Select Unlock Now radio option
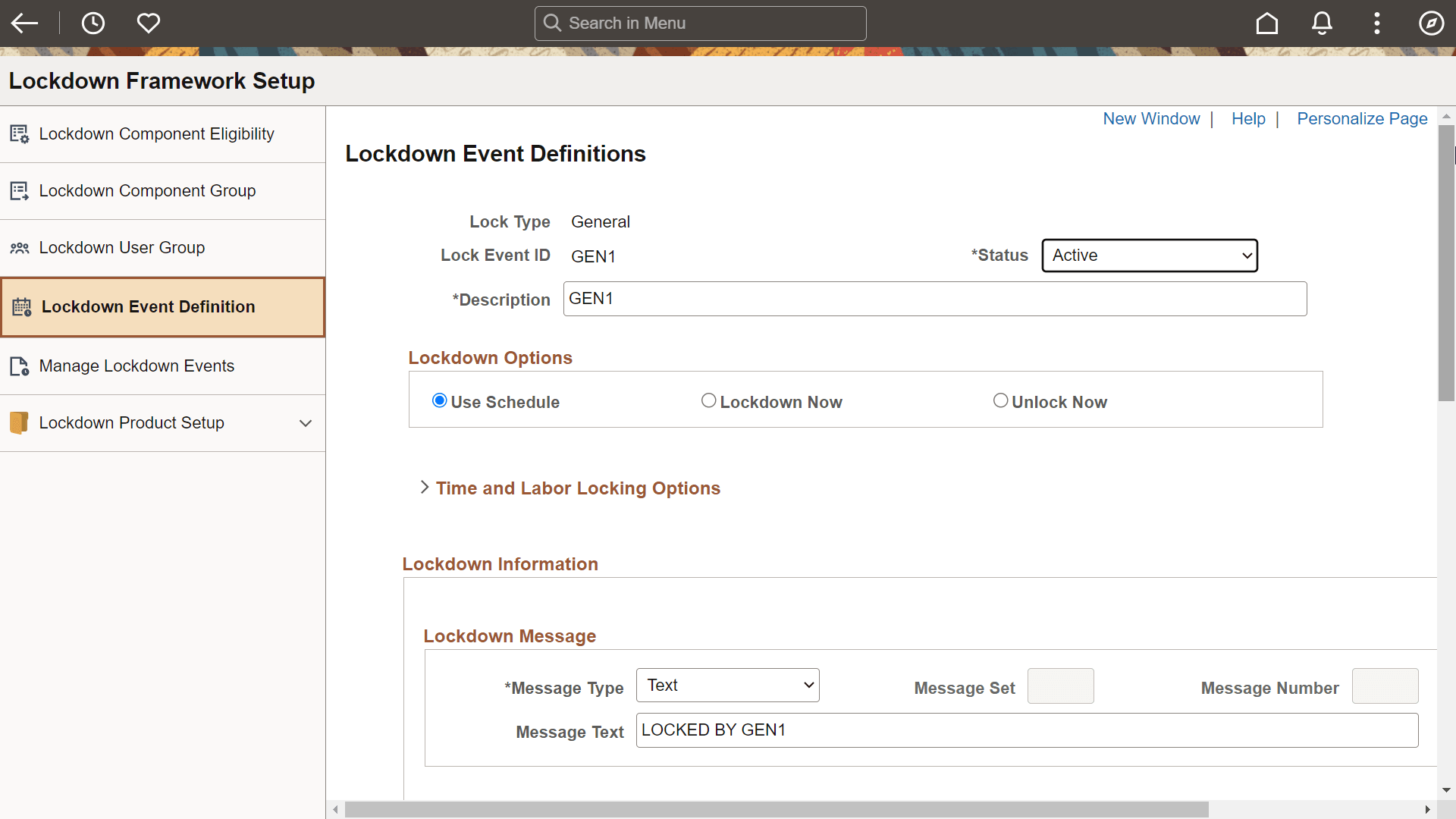Screen dimensions: 1456x819 pyautogui.click(x=1000, y=400)
